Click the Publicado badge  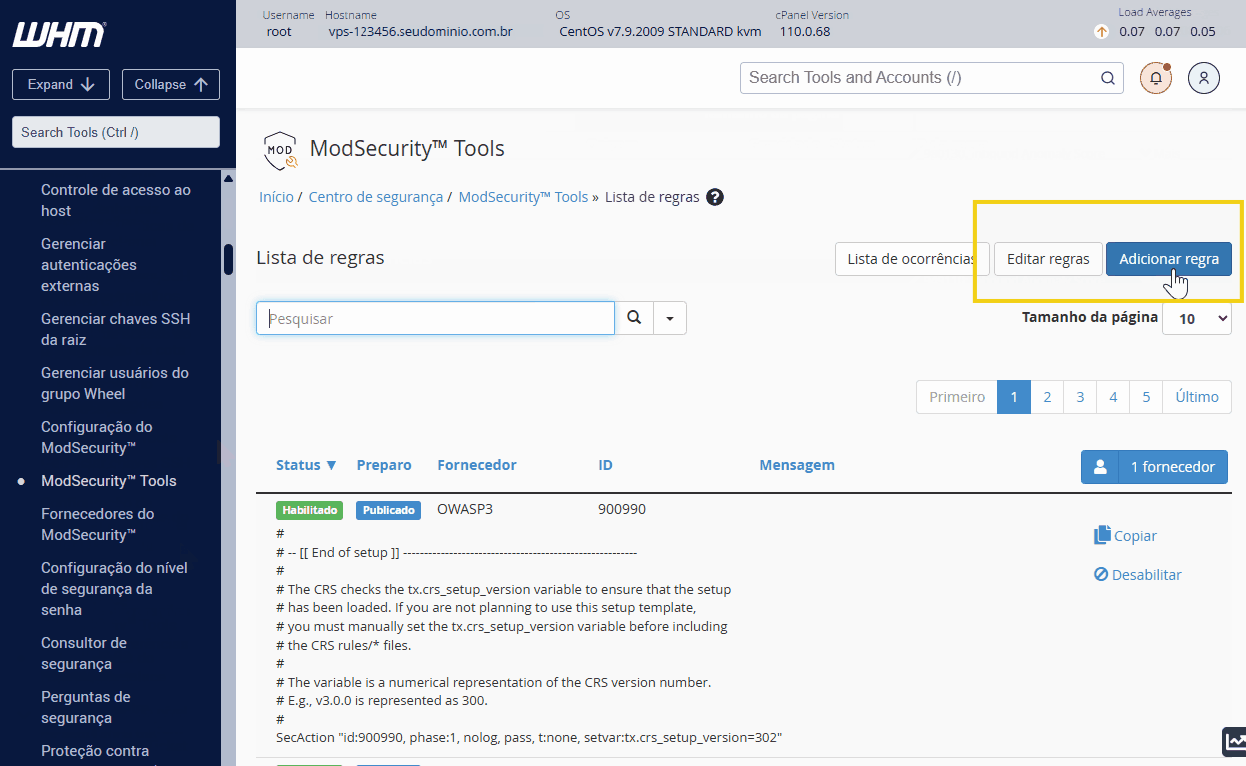(x=389, y=510)
